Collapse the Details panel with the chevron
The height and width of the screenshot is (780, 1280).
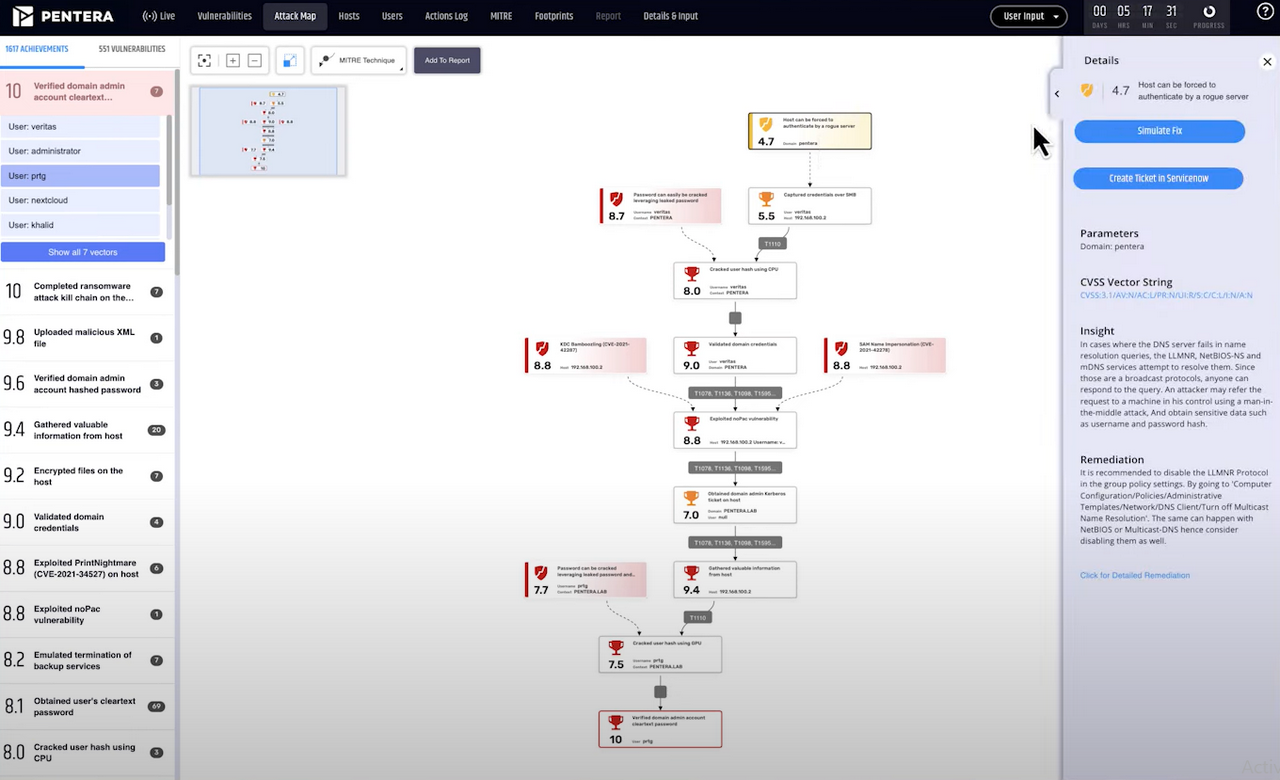click(1057, 92)
